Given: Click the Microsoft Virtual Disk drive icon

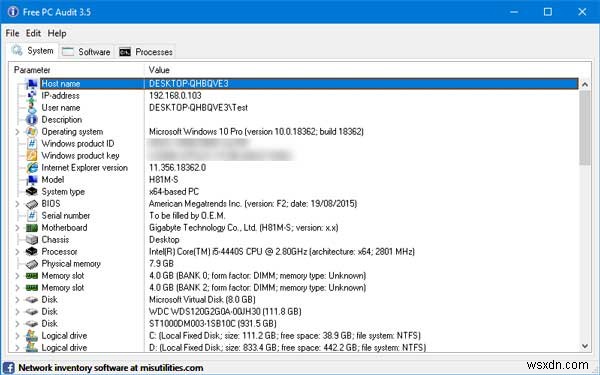Looking at the screenshot, I should (32, 300).
